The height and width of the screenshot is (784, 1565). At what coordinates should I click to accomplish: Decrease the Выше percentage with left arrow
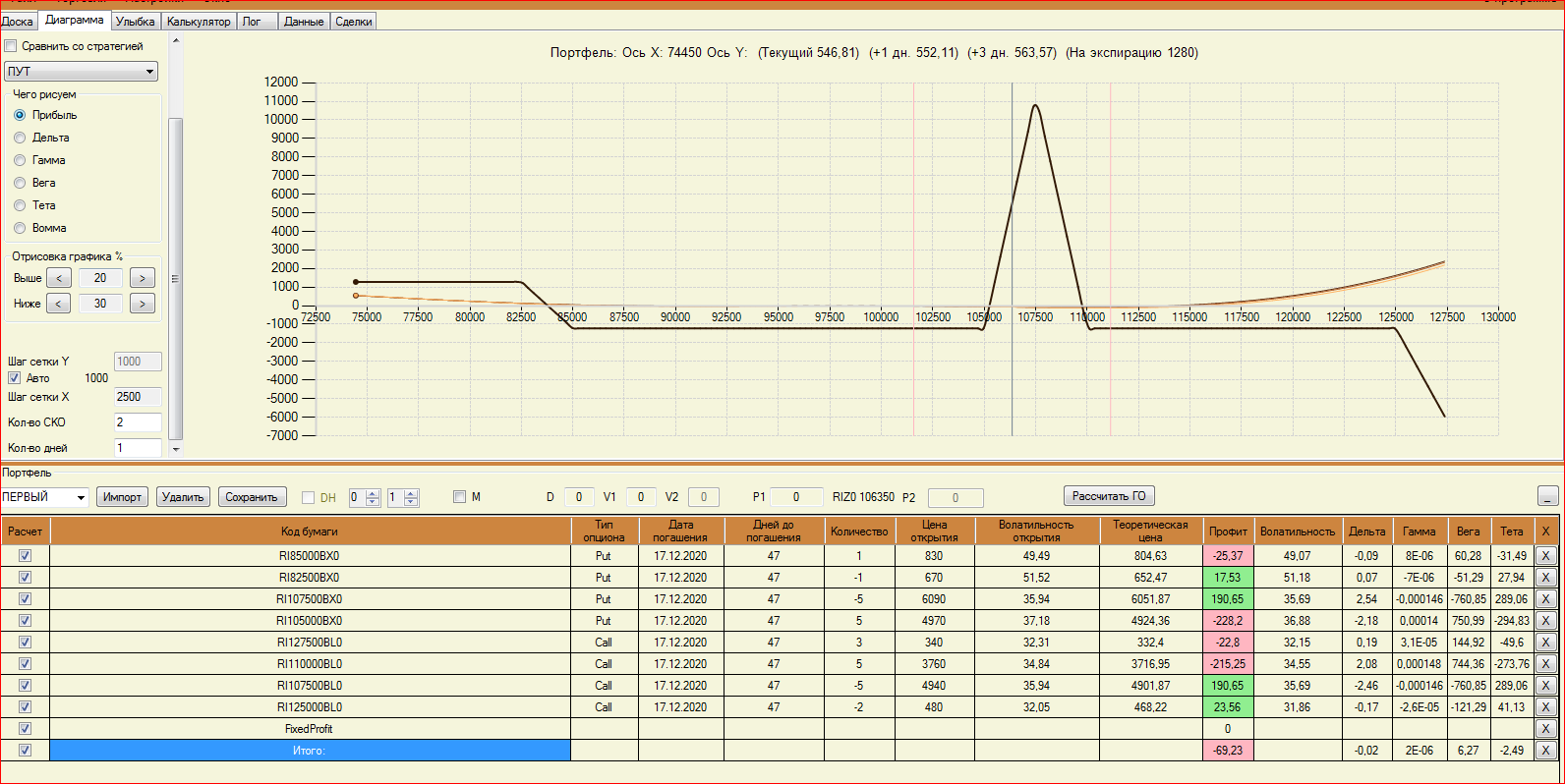coord(59,278)
